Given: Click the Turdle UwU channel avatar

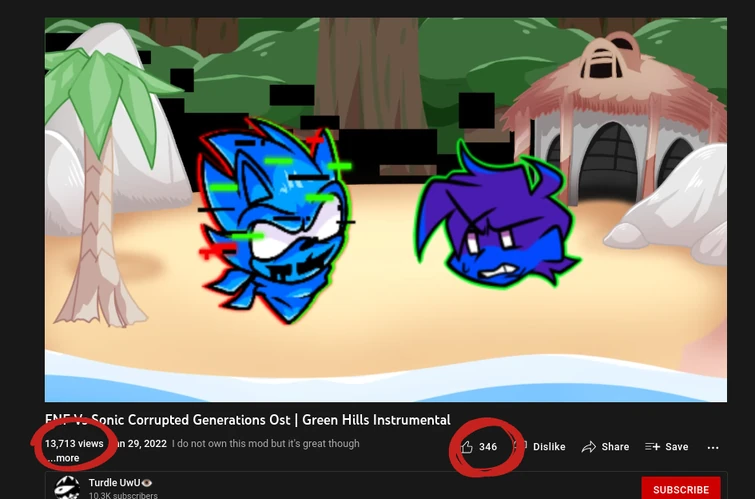Looking at the screenshot, I should (x=67, y=487).
